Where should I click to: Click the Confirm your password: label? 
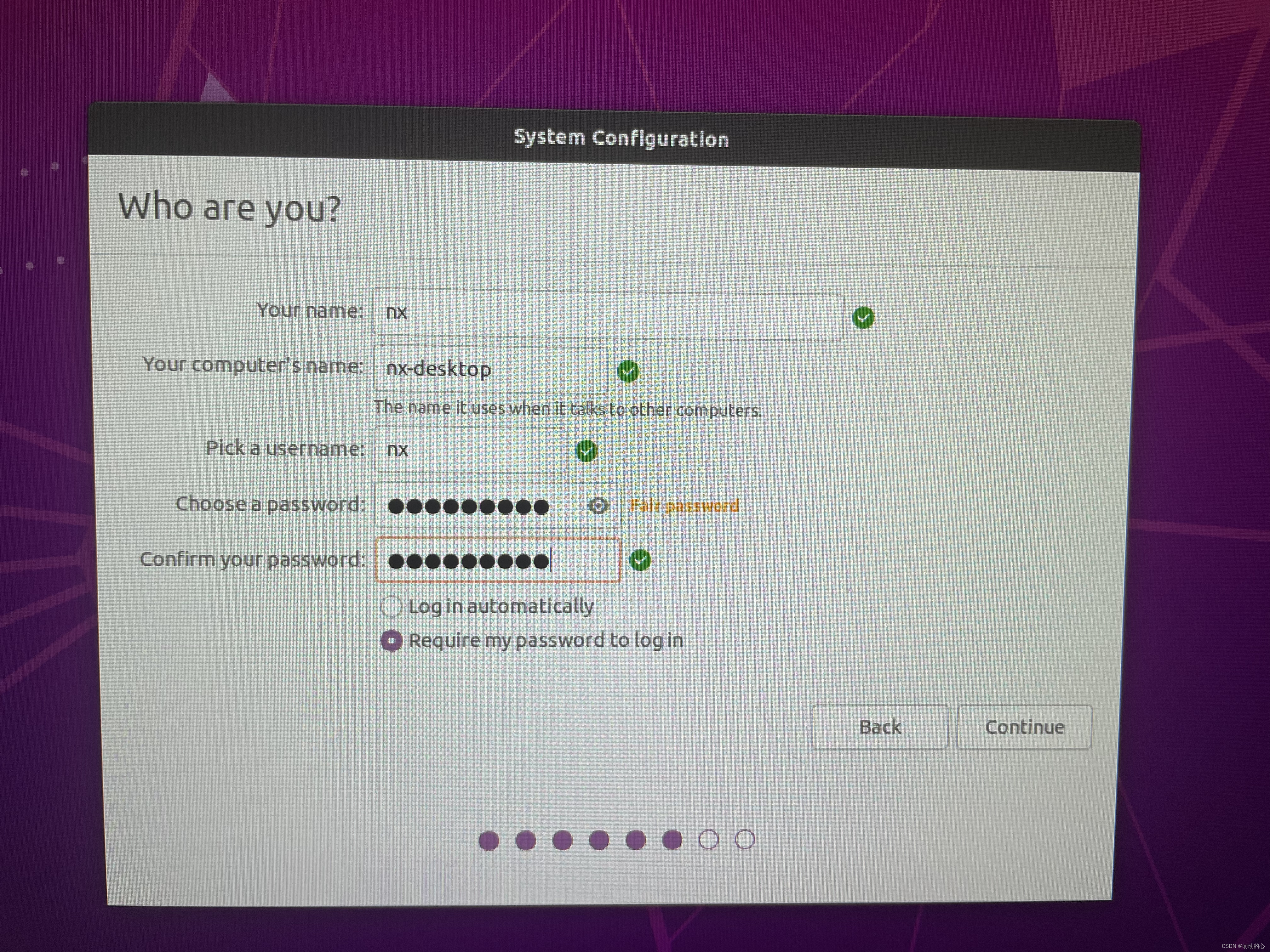click(253, 559)
